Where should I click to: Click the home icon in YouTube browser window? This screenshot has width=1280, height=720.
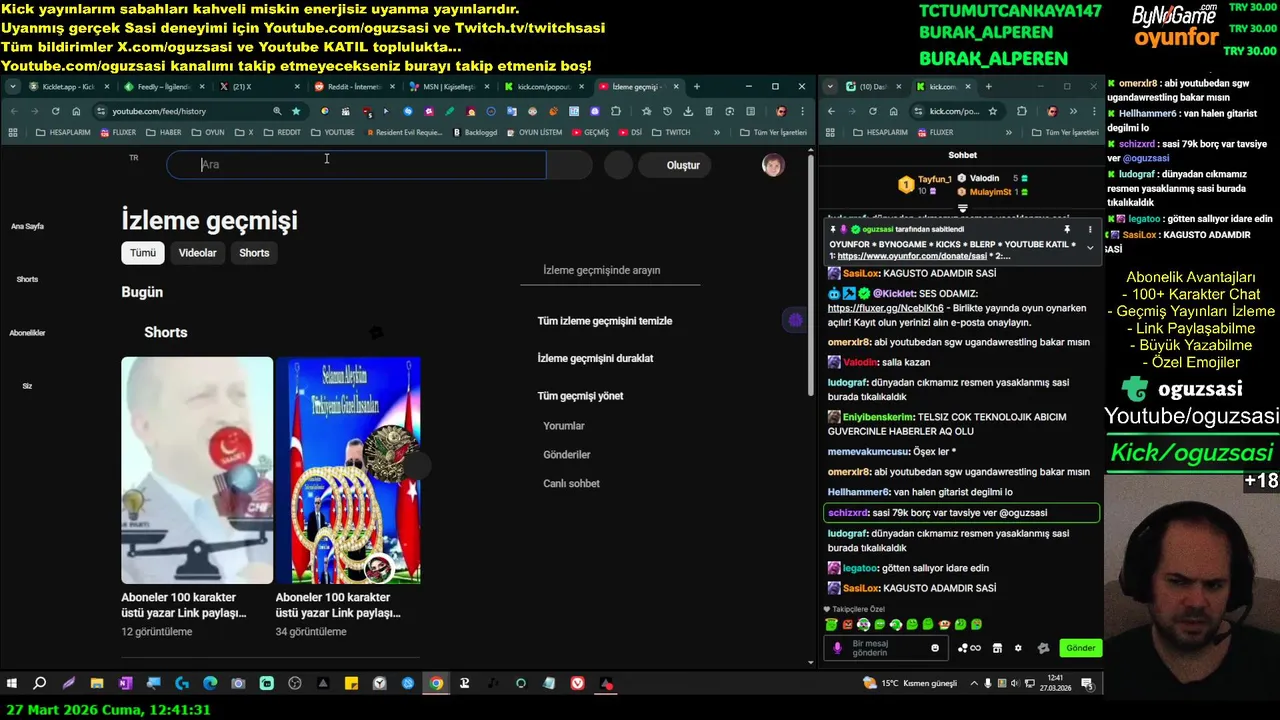(76, 111)
